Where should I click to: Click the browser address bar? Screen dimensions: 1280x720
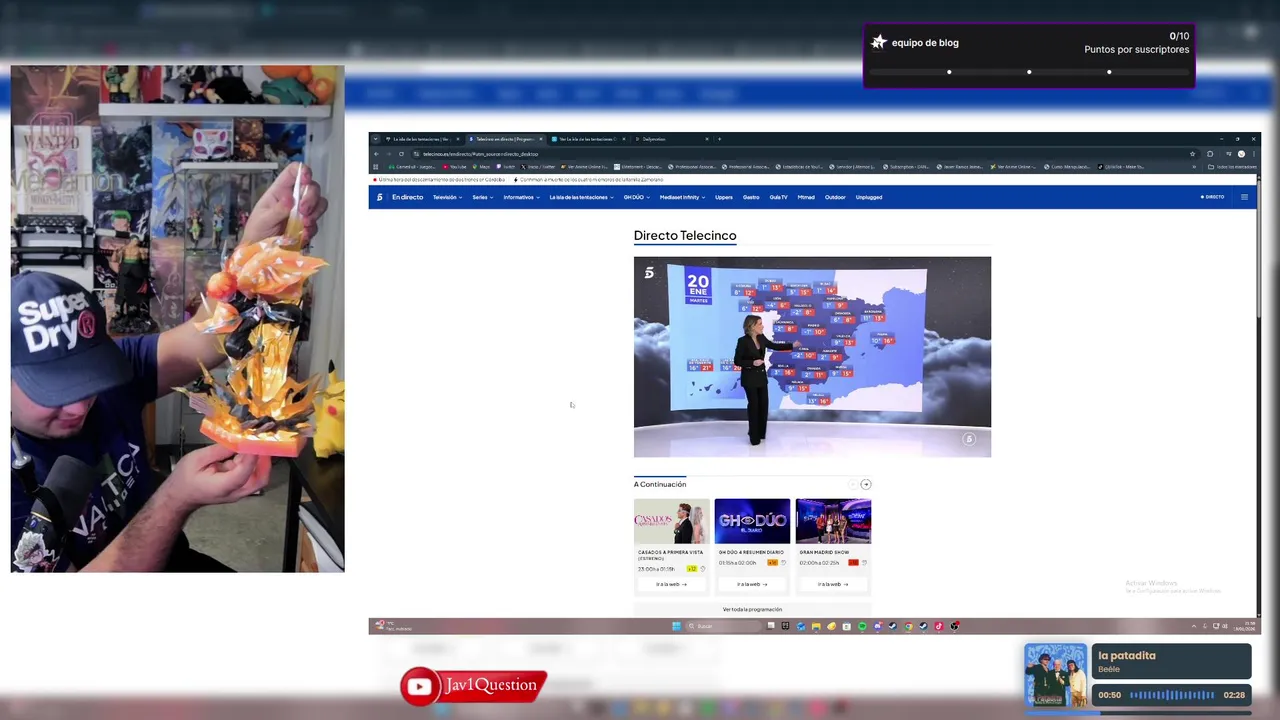(800, 154)
